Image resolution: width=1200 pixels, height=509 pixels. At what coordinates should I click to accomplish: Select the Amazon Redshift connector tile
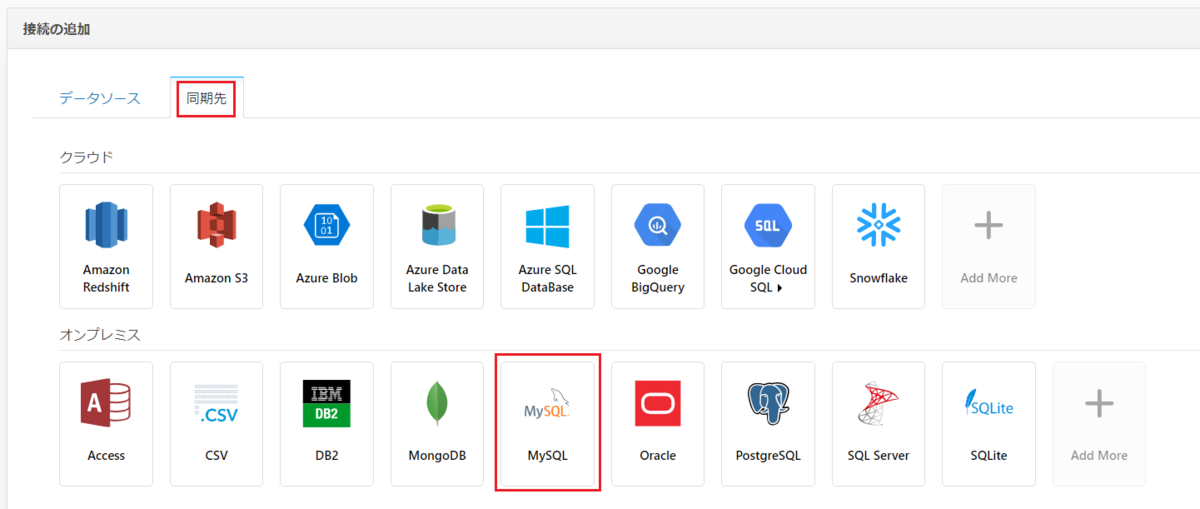click(106, 246)
